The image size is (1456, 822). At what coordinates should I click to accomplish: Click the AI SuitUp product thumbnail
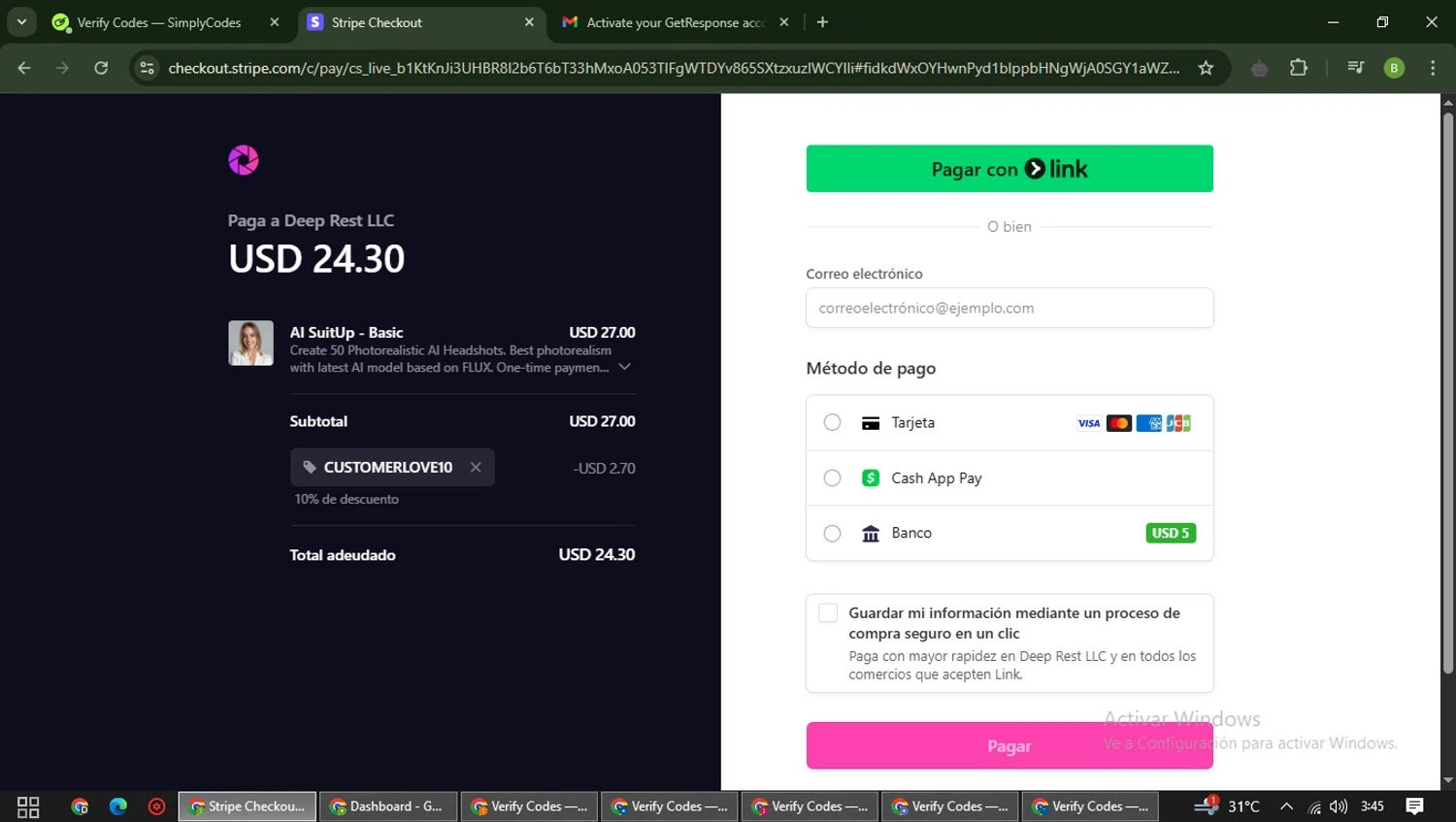(250, 344)
